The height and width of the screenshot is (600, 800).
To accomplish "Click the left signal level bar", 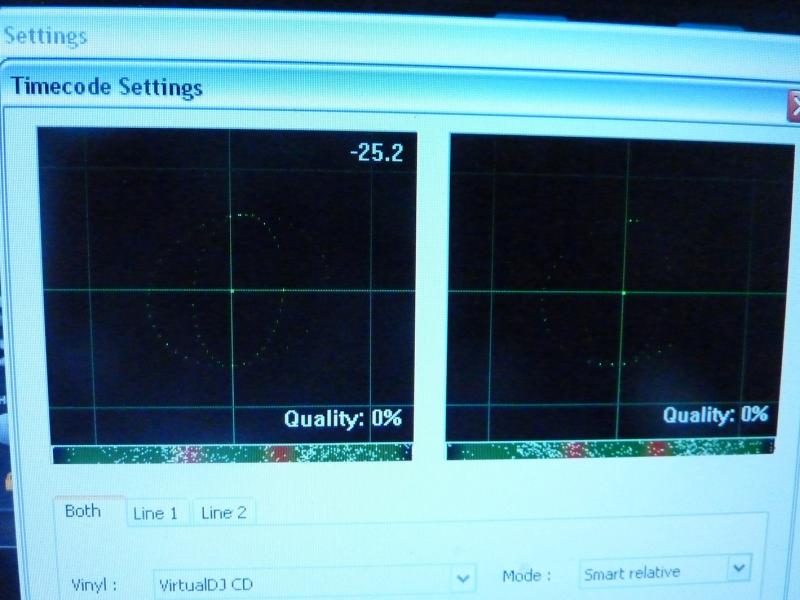I will click(x=232, y=454).
